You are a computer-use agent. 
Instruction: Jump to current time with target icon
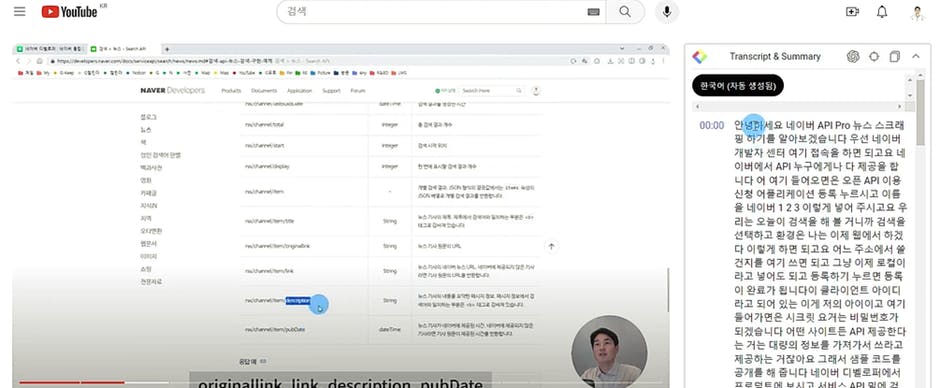click(874, 56)
